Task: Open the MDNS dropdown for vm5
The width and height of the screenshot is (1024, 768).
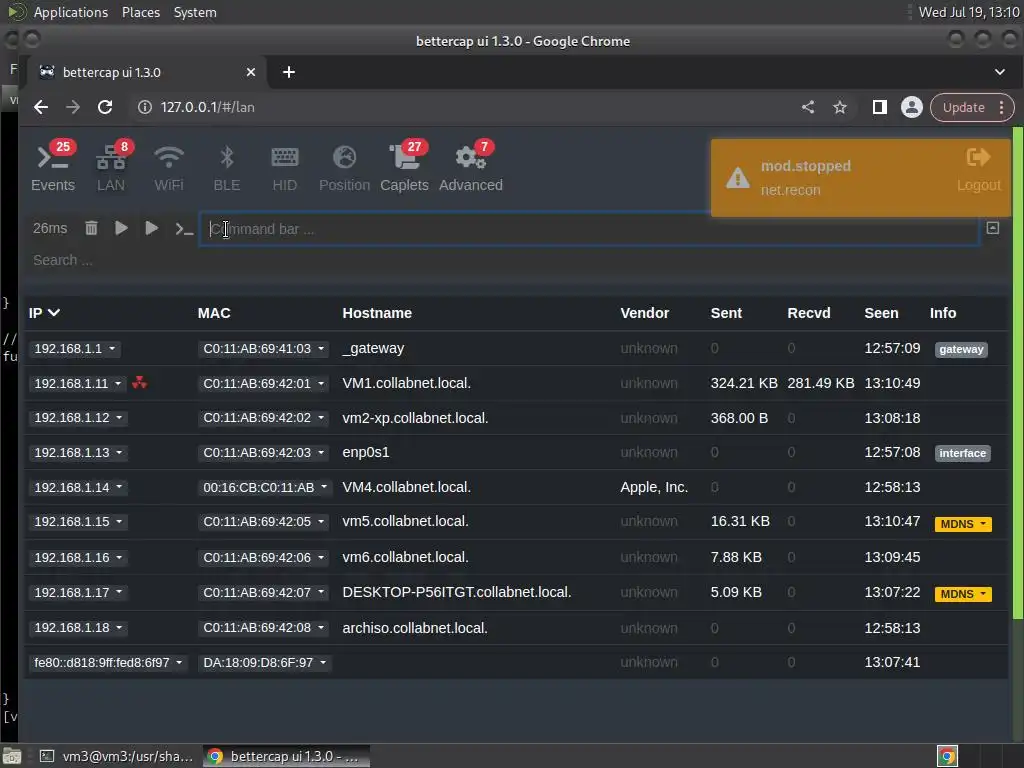Action: (x=963, y=524)
